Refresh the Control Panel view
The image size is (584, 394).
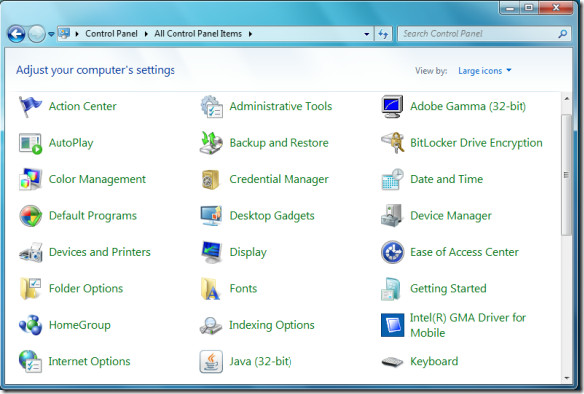pyautogui.click(x=383, y=34)
